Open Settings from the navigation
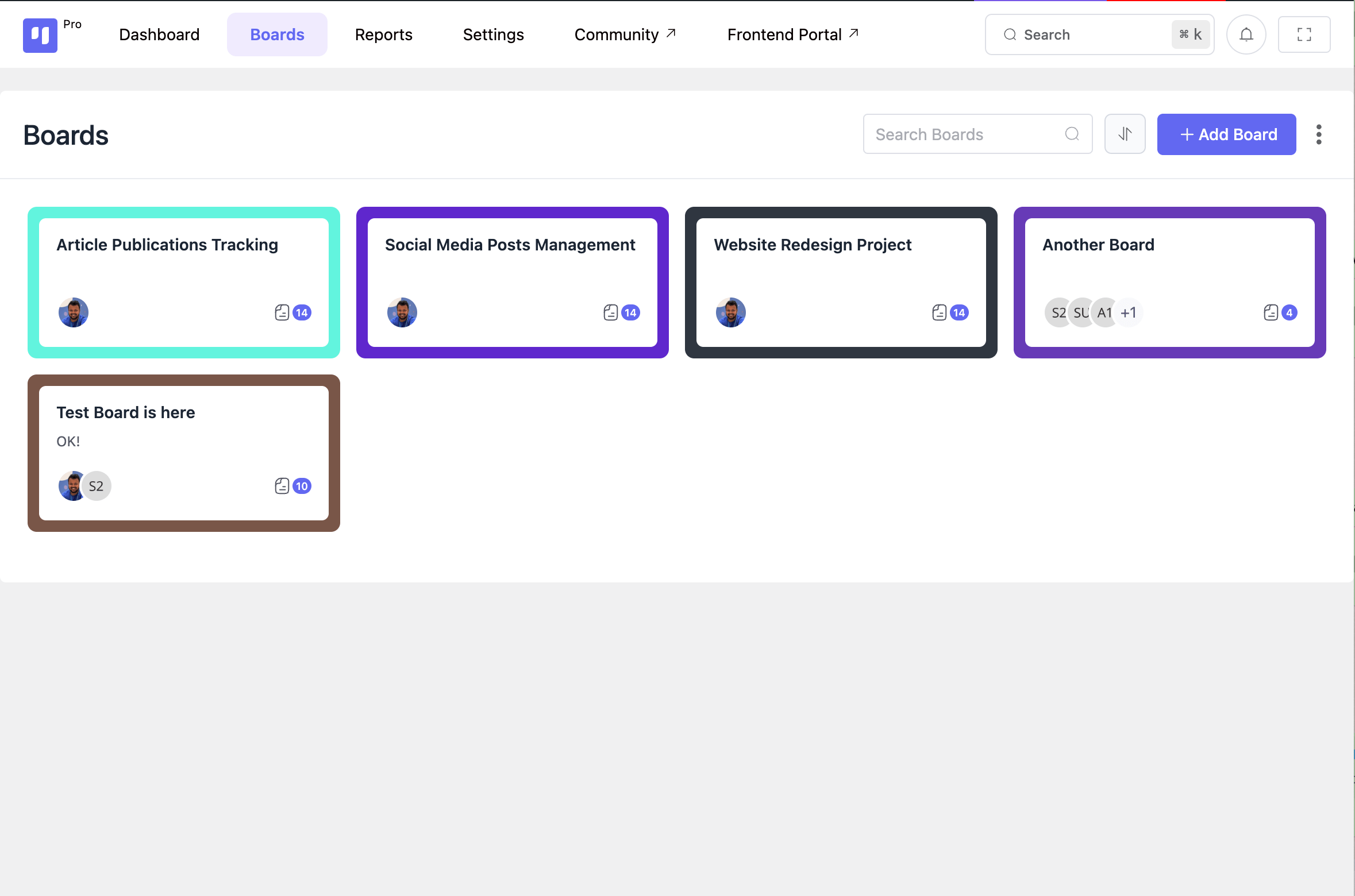 [493, 35]
